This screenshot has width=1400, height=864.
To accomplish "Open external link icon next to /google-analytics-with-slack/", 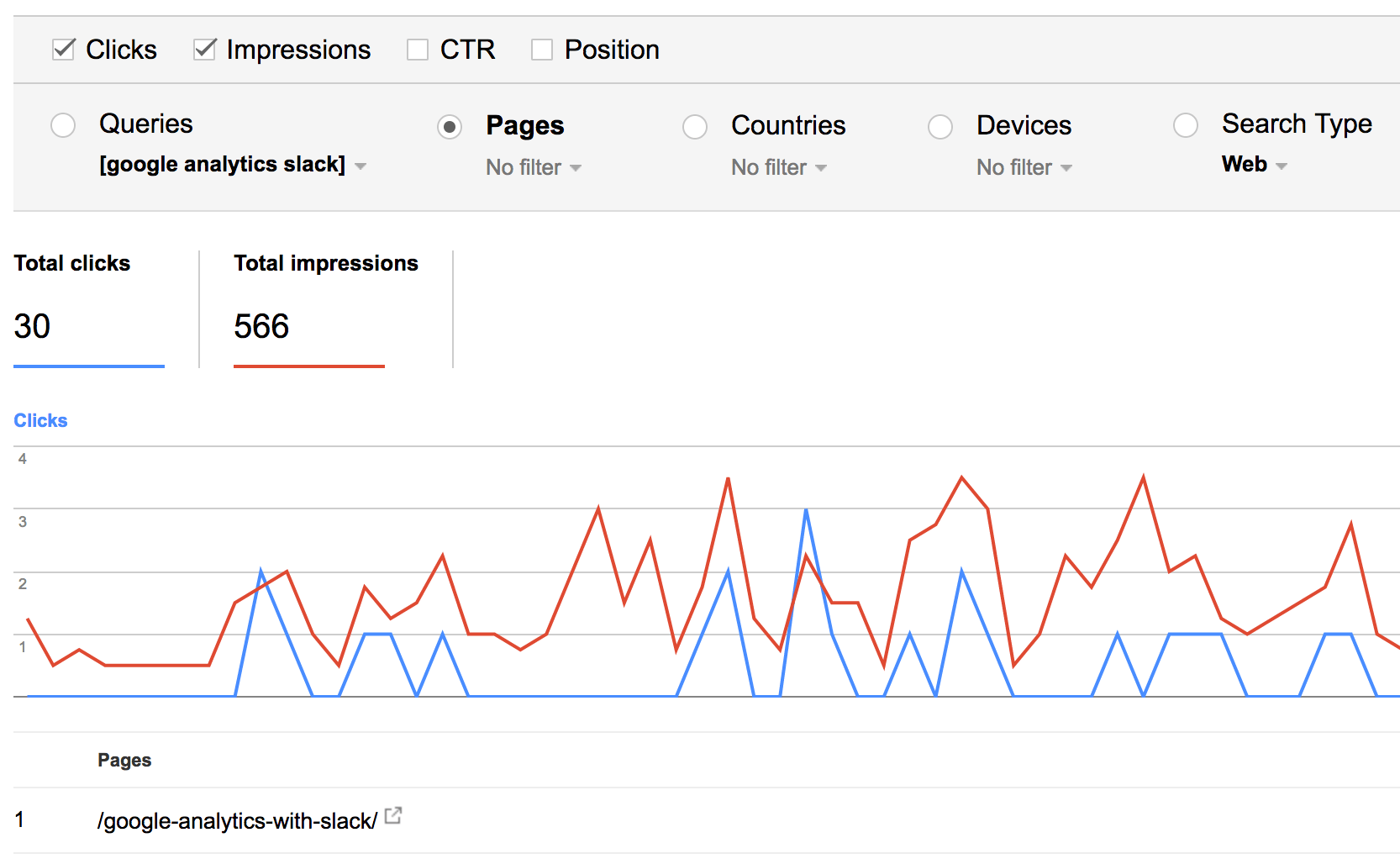I will 392,815.
